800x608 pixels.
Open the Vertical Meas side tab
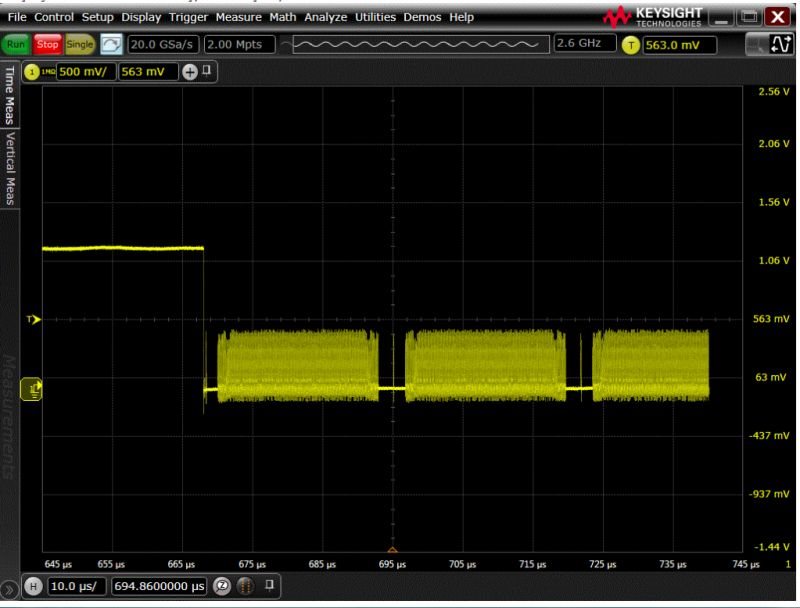(9, 168)
